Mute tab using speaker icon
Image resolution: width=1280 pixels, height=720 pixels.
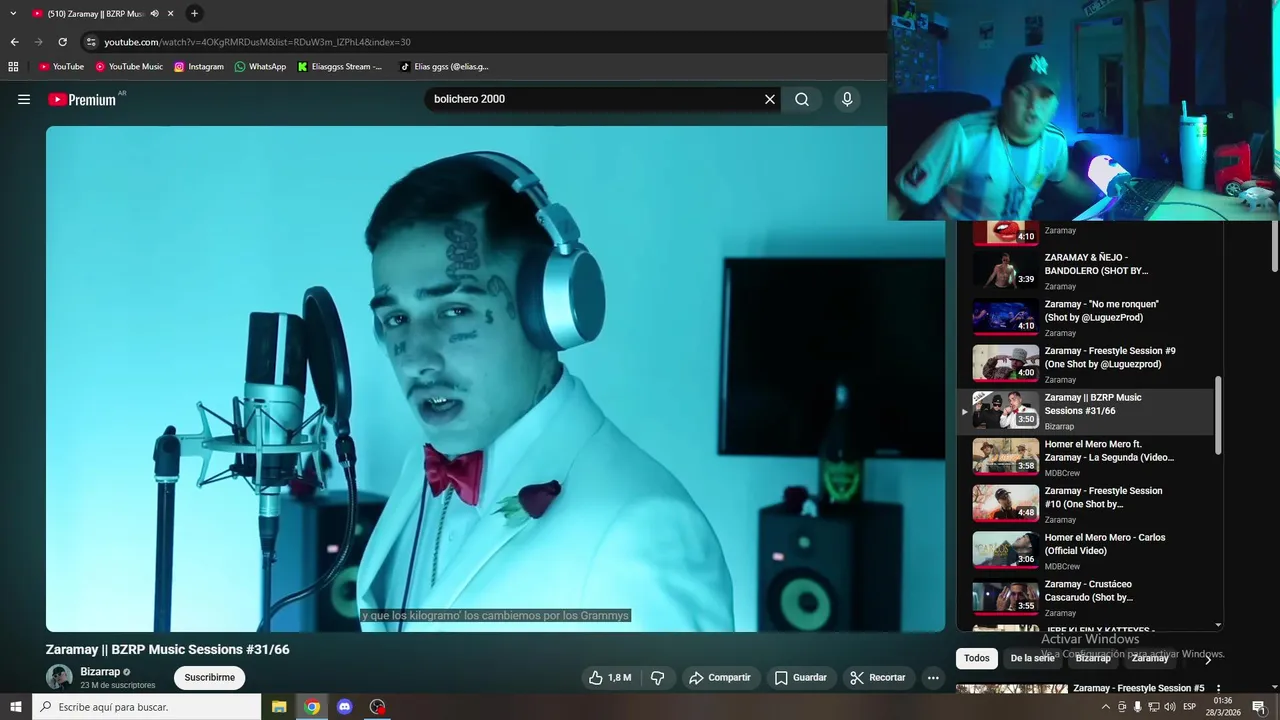tap(154, 13)
